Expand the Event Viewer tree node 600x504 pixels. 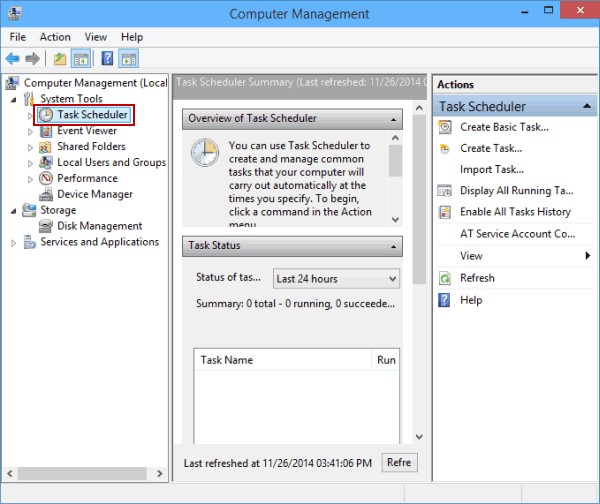pyautogui.click(x=31, y=131)
